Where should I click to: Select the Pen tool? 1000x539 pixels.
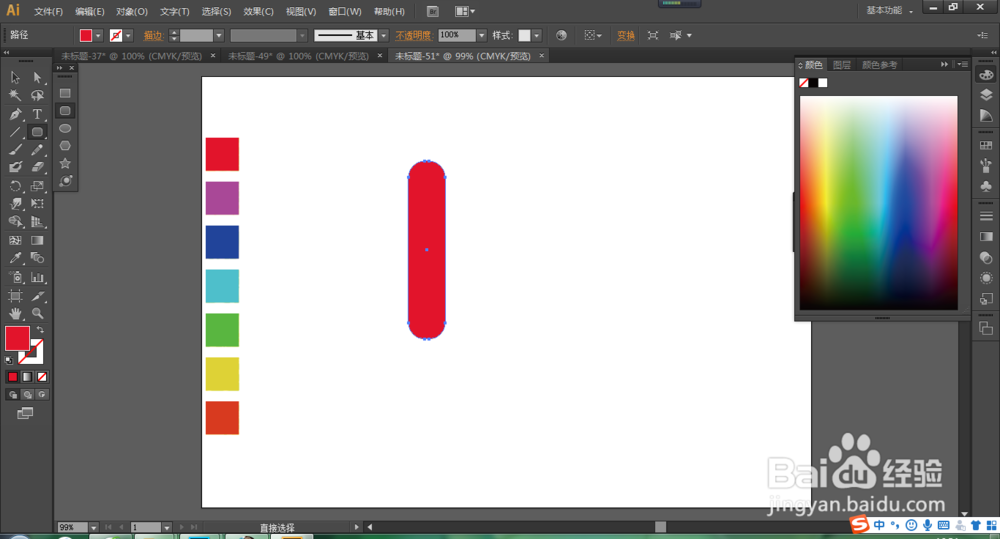coord(15,114)
